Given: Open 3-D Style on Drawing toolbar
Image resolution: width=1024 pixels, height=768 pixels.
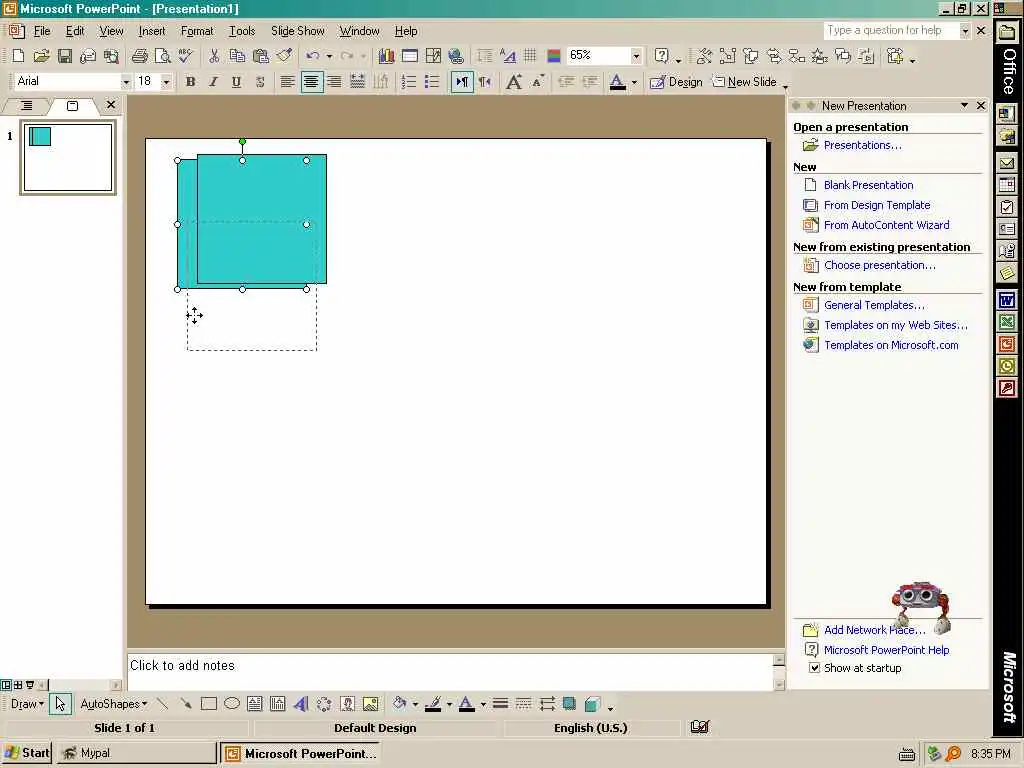Looking at the screenshot, I should [x=592, y=704].
